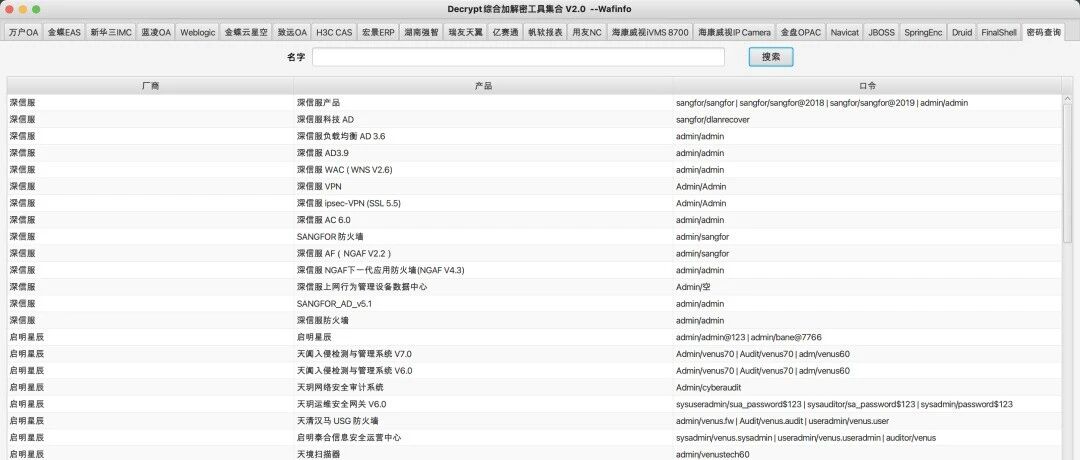Switch to the 海康威视IP Camera tab
Screen dimensions: 1080x460
(734, 32)
